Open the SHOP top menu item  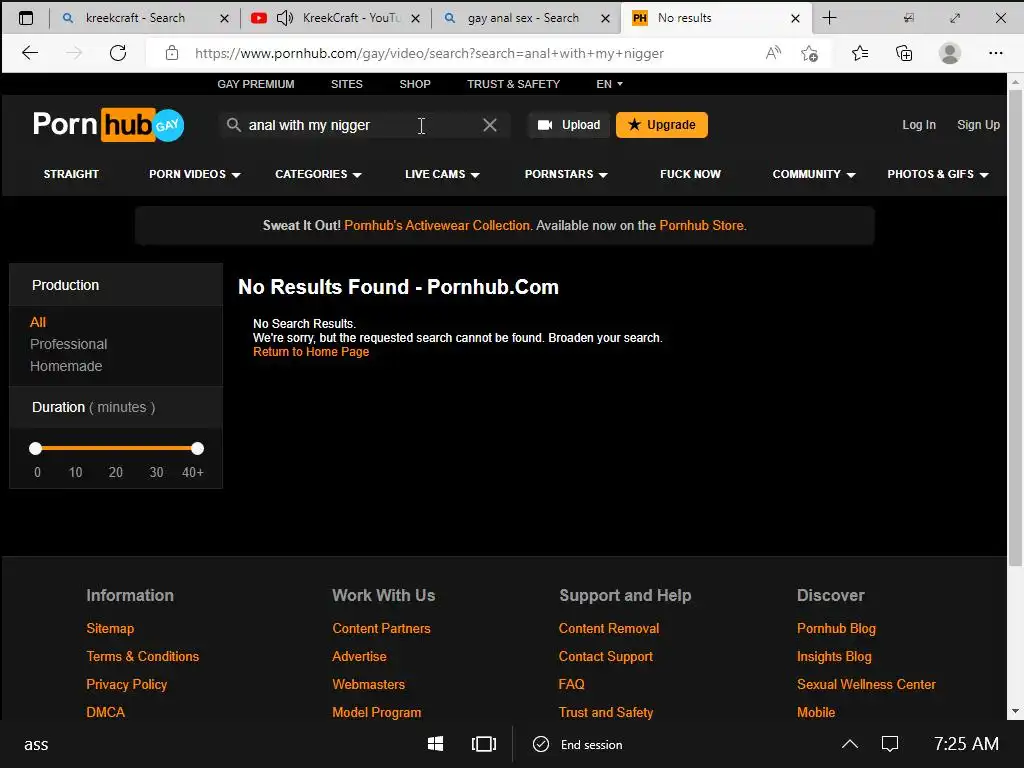pyautogui.click(x=415, y=84)
